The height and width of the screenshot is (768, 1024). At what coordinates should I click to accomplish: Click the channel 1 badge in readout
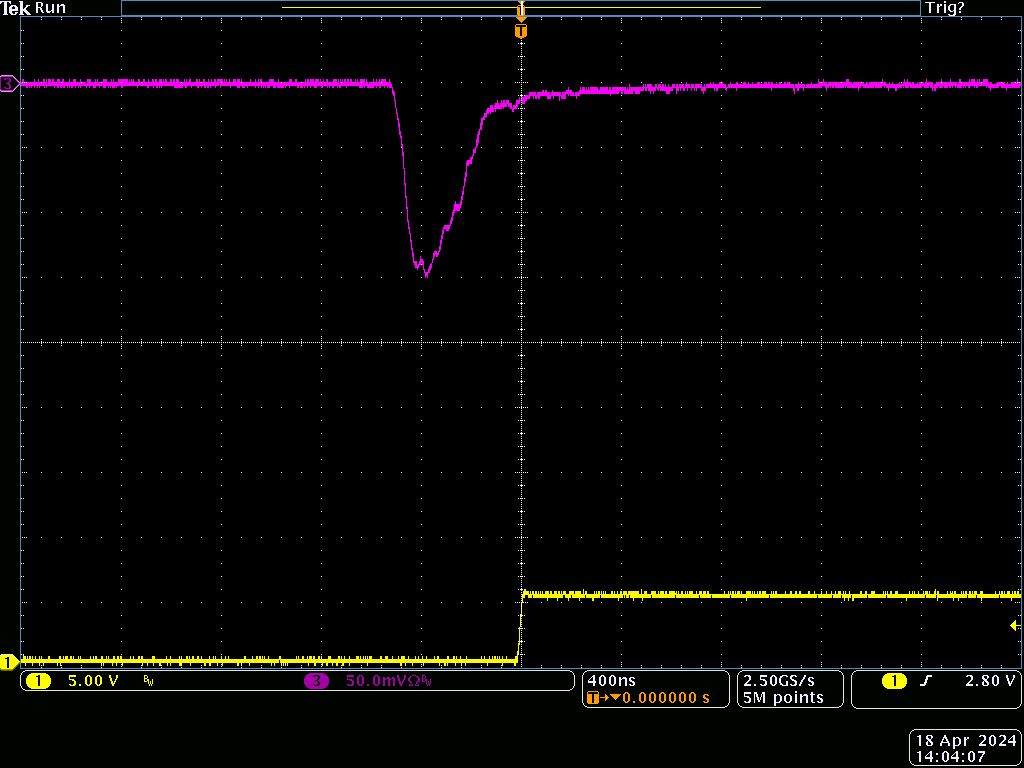tap(38, 682)
